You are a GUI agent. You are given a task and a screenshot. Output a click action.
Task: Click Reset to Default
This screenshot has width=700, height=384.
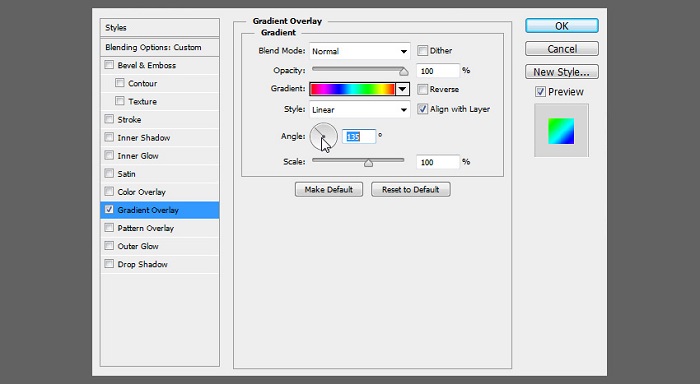point(410,189)
